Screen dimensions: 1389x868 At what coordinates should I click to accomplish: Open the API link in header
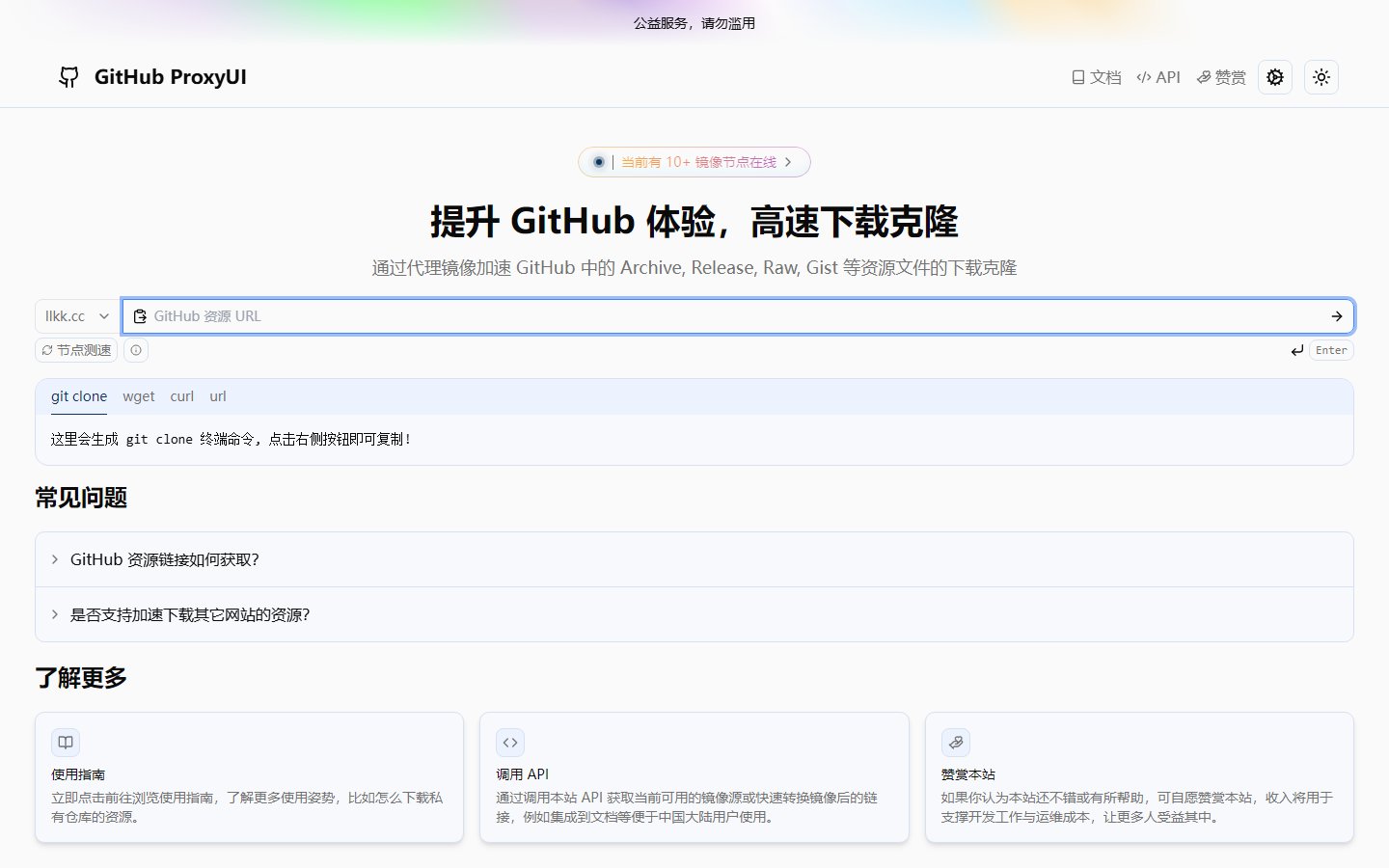click(x=1158, y=77)
